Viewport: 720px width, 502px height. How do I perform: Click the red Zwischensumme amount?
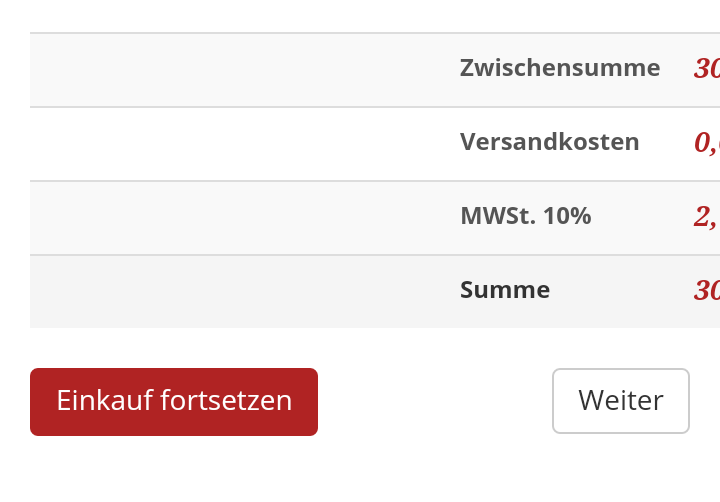pos(707,69)
